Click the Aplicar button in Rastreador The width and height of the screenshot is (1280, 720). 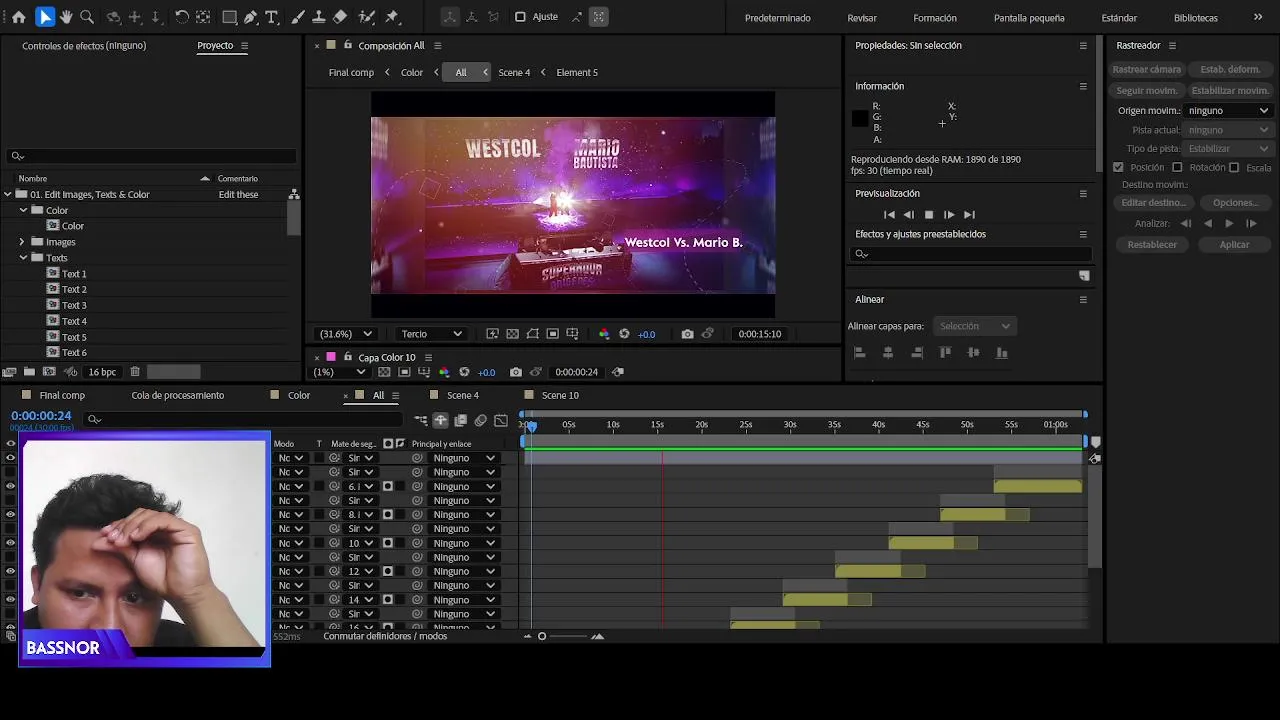click(x=1234, y=245)
